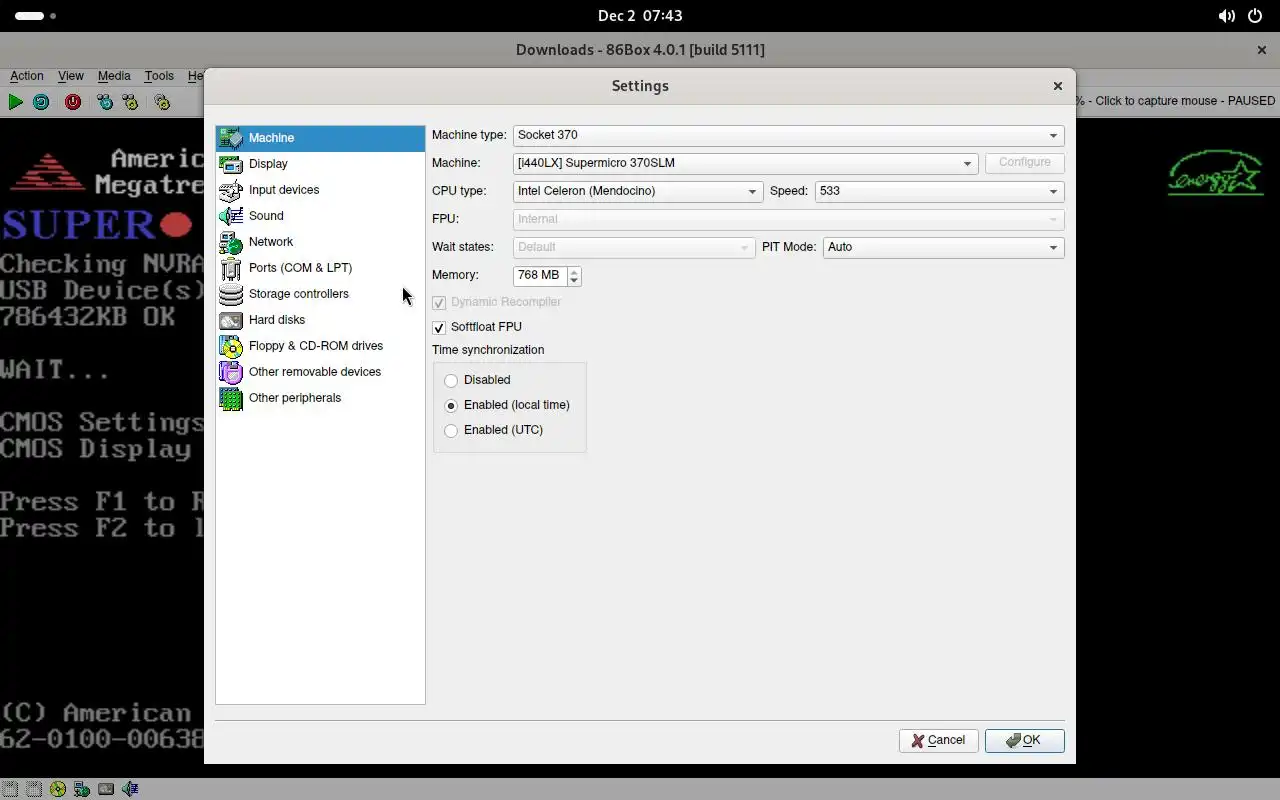Click the OK button

point(1024,741)
